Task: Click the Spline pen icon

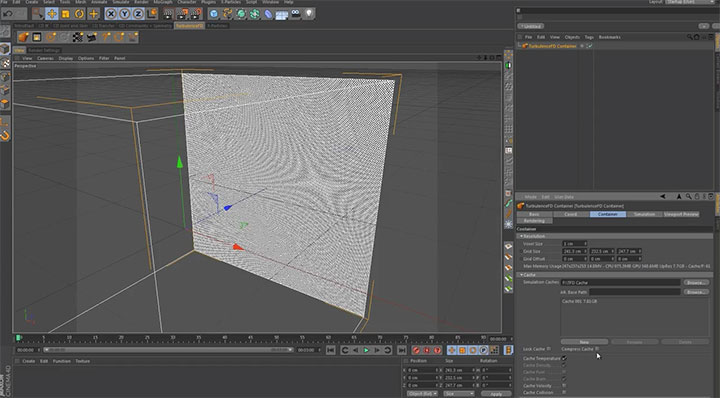Action: pyautogui.click(x=227, y=14)
